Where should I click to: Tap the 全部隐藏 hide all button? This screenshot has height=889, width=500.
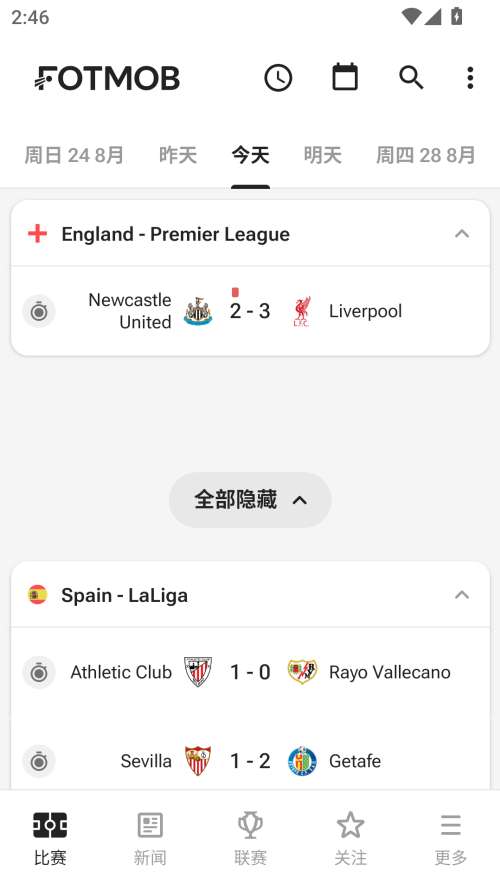250,499
